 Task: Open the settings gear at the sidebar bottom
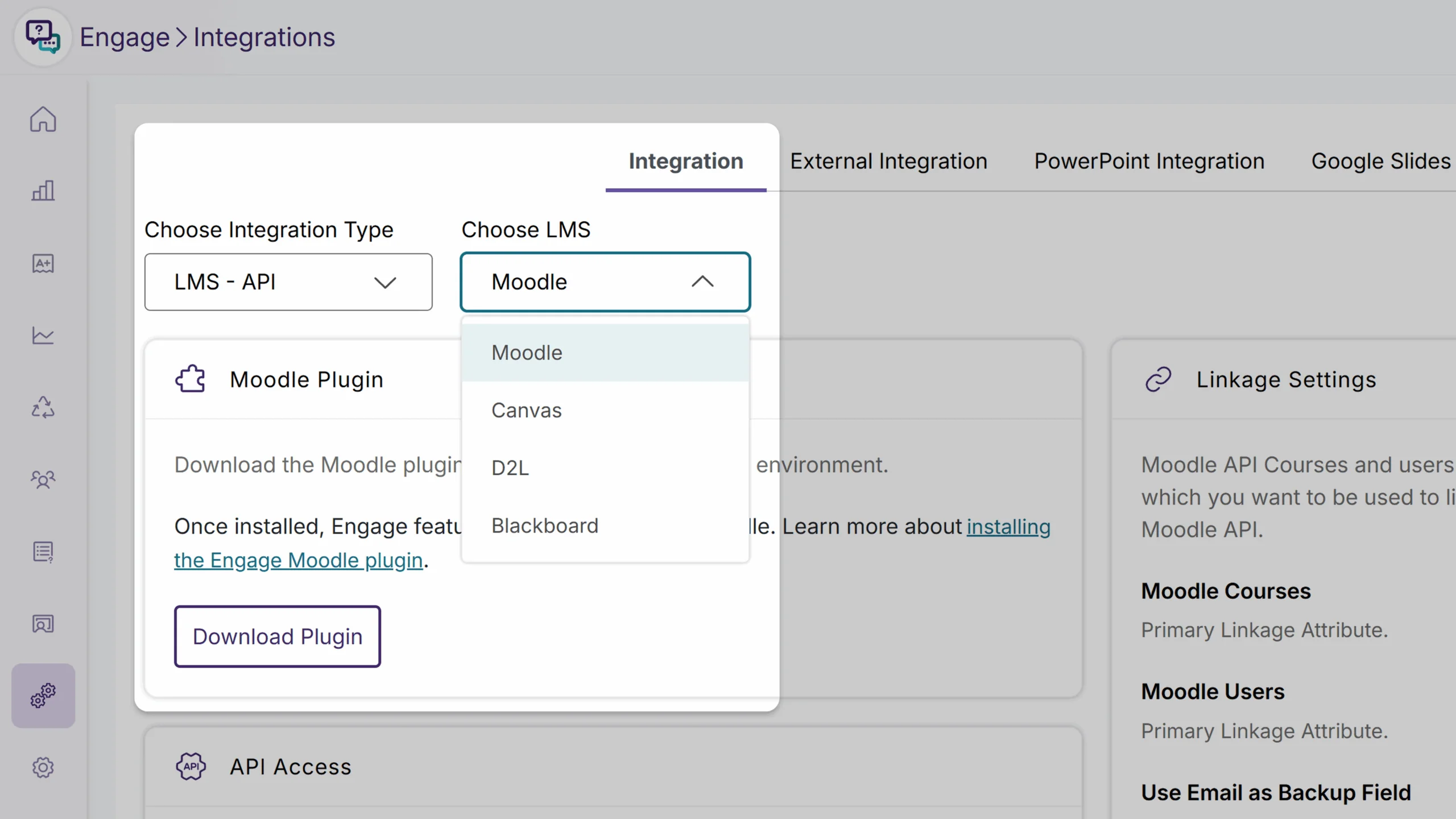pos(43,767)
